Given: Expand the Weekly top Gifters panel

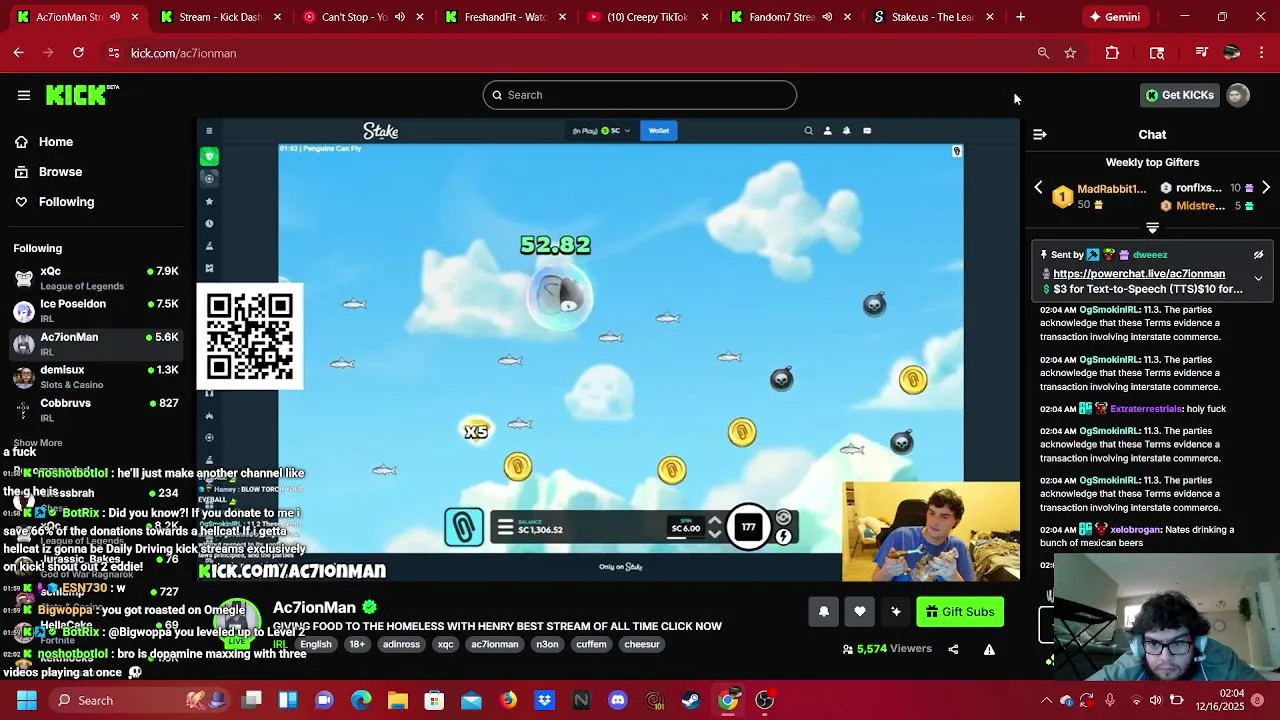Looking at the screenshot, I should coord(1152,228).
